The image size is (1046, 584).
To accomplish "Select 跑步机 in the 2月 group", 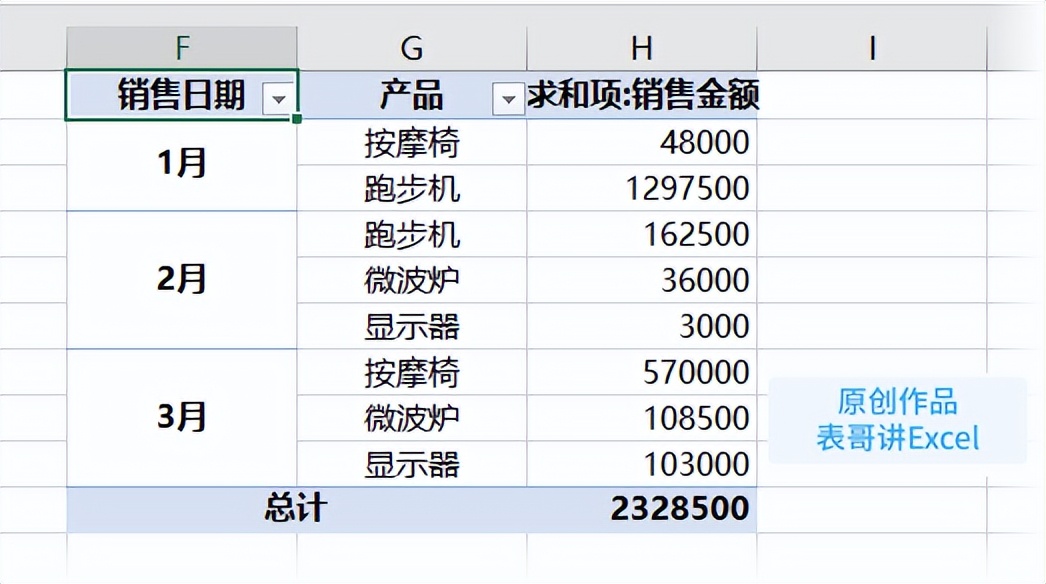I will [x=412, y=234].
